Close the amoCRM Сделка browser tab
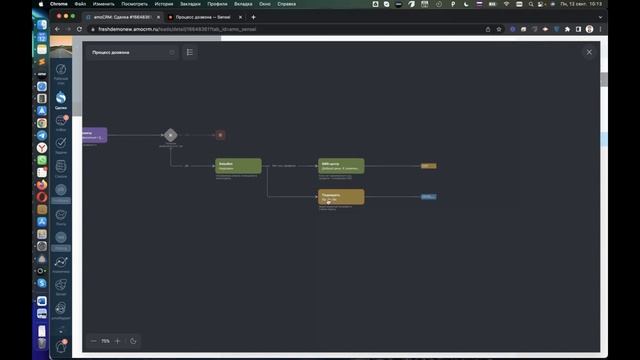This screenshot has width=640, height=360. [158, 17]
